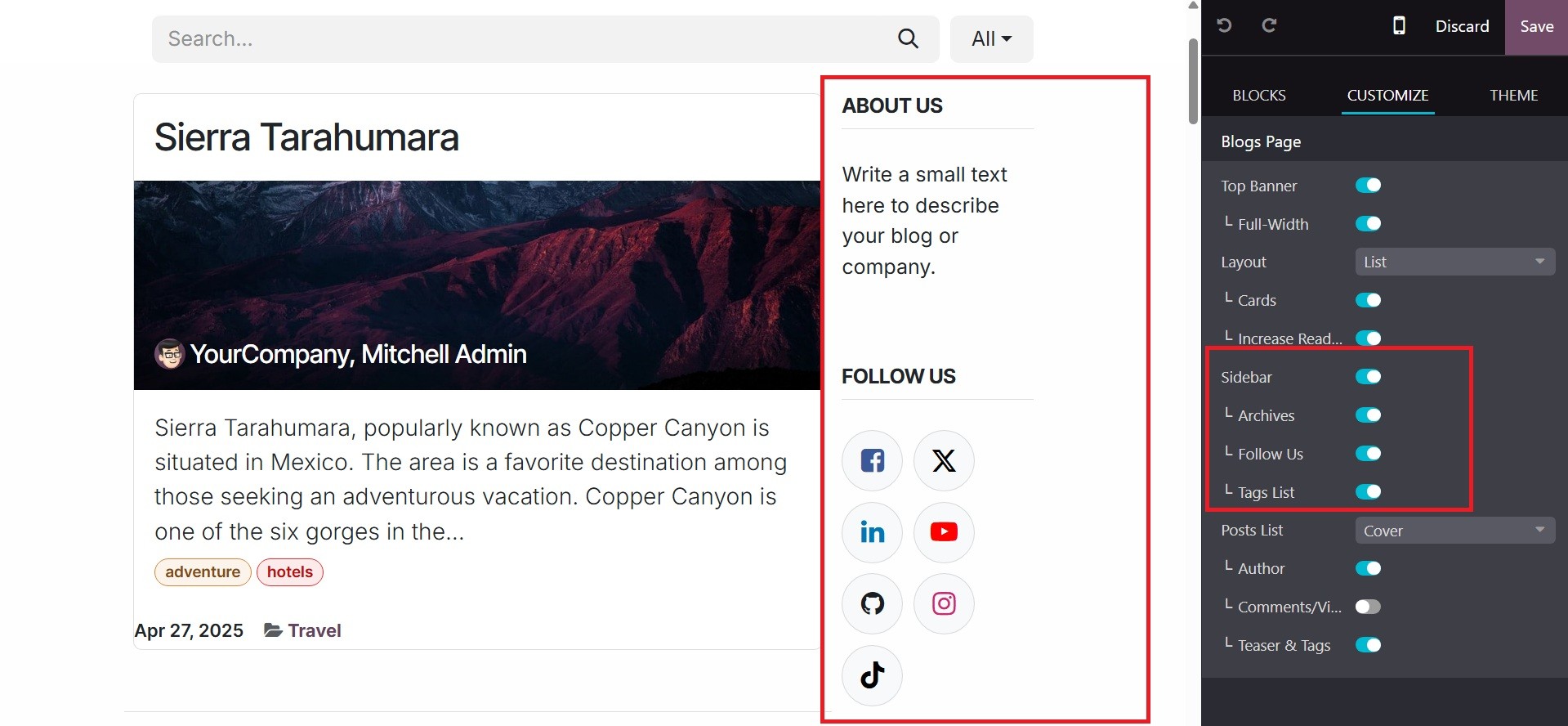Open the Layout dropdown set to List

tap(1454, 262)
